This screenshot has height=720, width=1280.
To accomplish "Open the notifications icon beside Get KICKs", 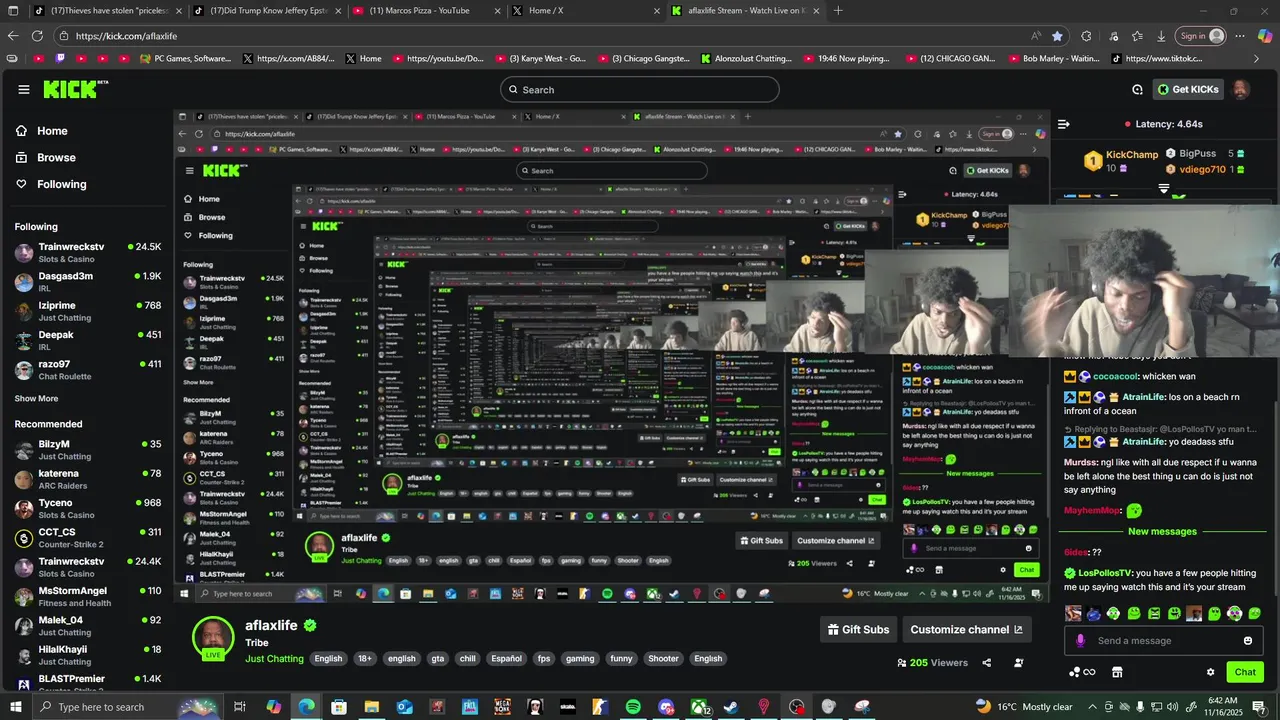I will click(1137, 89).
